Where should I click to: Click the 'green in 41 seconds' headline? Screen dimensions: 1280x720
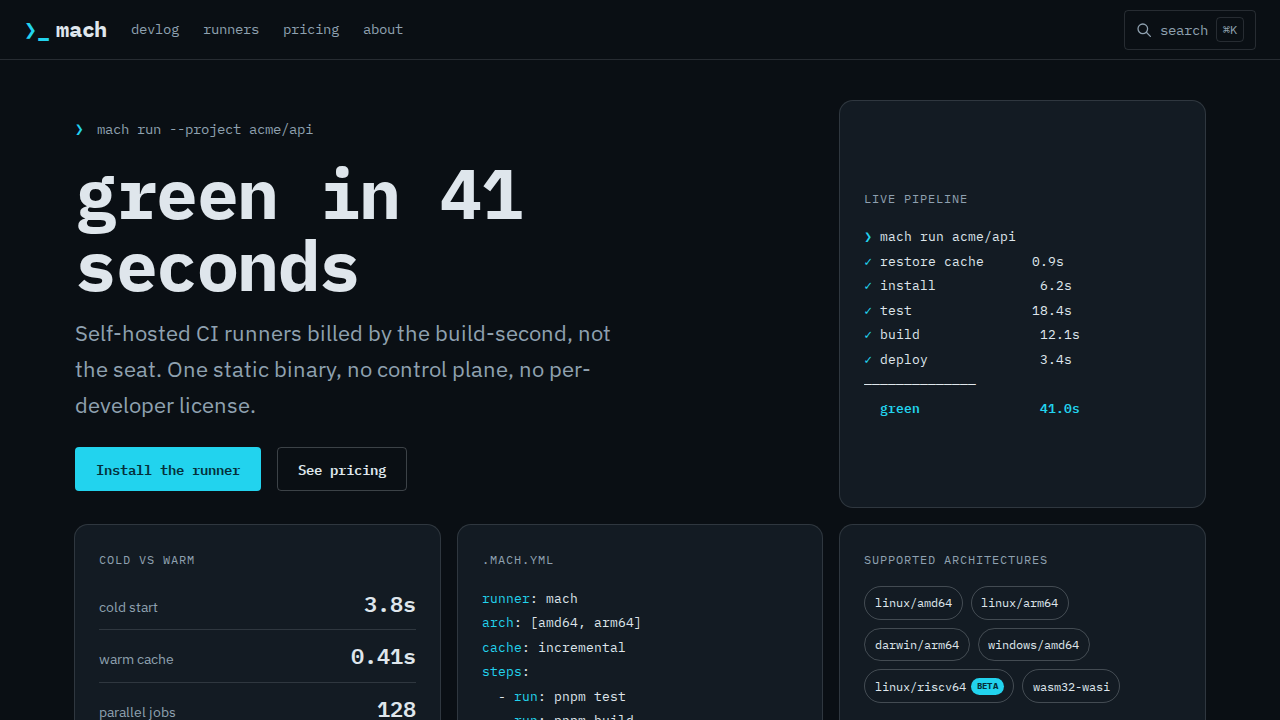(300, 231)
